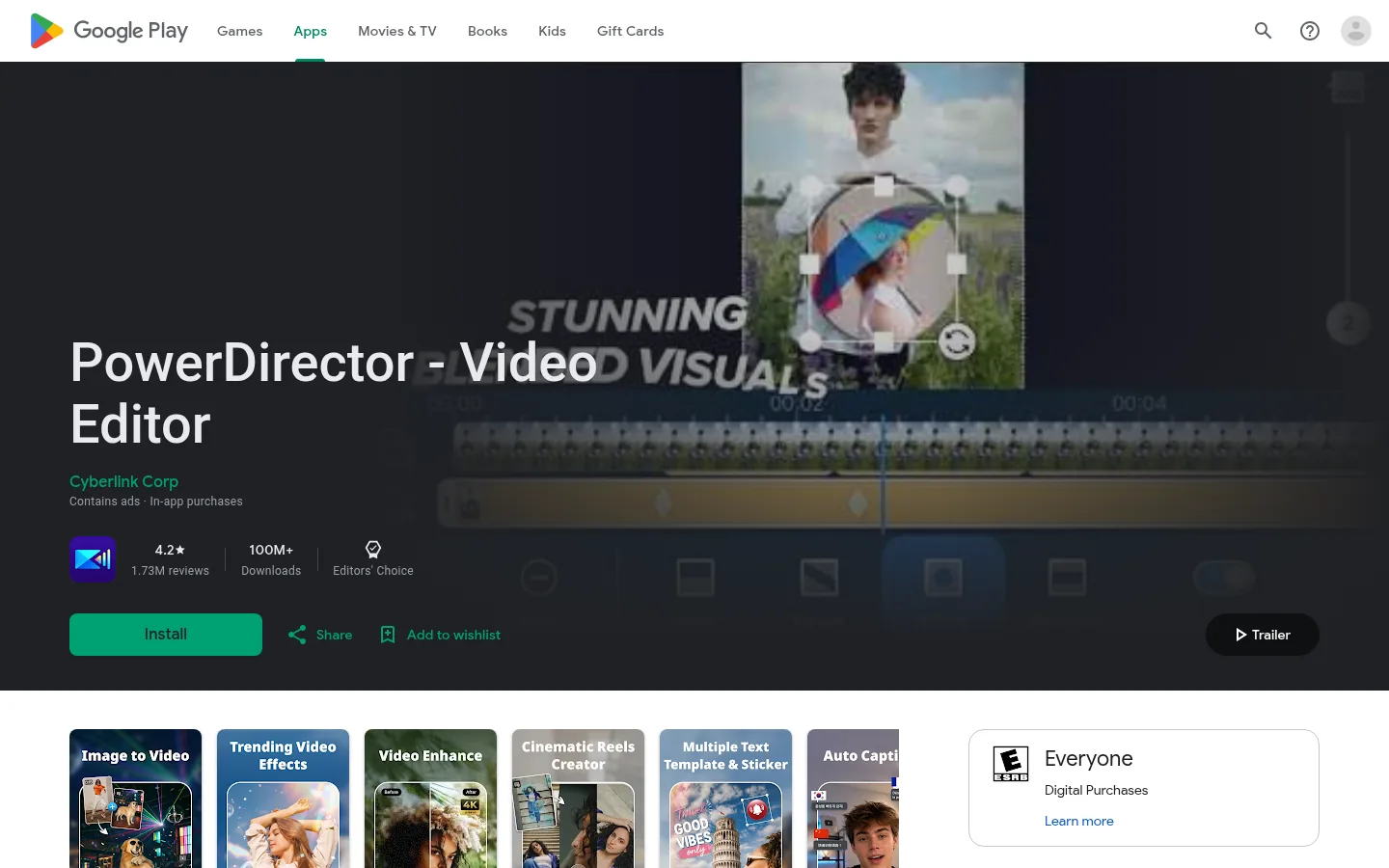Viewport: 1389px width, 868px height.
Task: Click the PowerDirector app icon
Action: (x=93, y=559)
